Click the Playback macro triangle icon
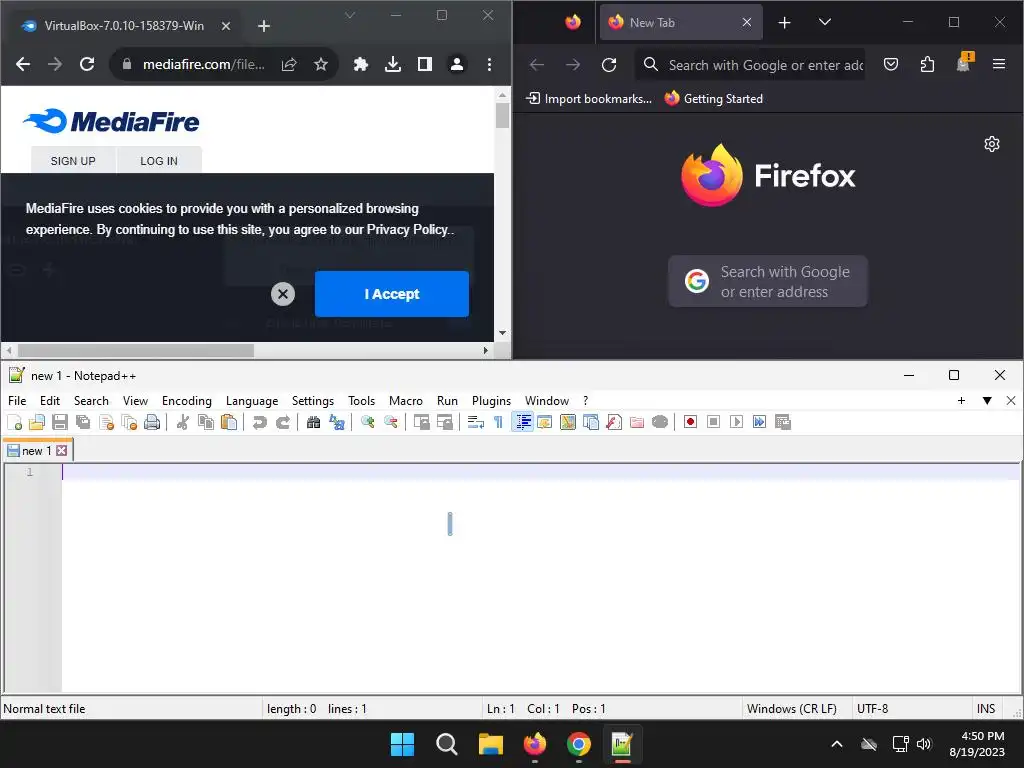Image resolution: width=1024 pixels, height=768 pixels. [x=736, y=422]
